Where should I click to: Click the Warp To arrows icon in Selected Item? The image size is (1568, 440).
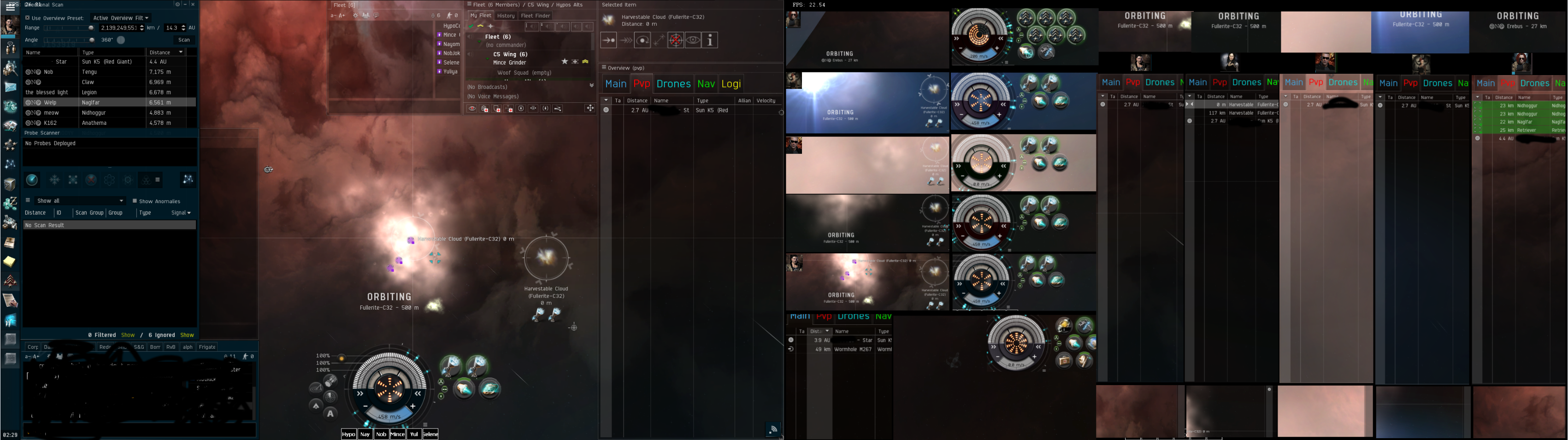[x=625, y=40]
